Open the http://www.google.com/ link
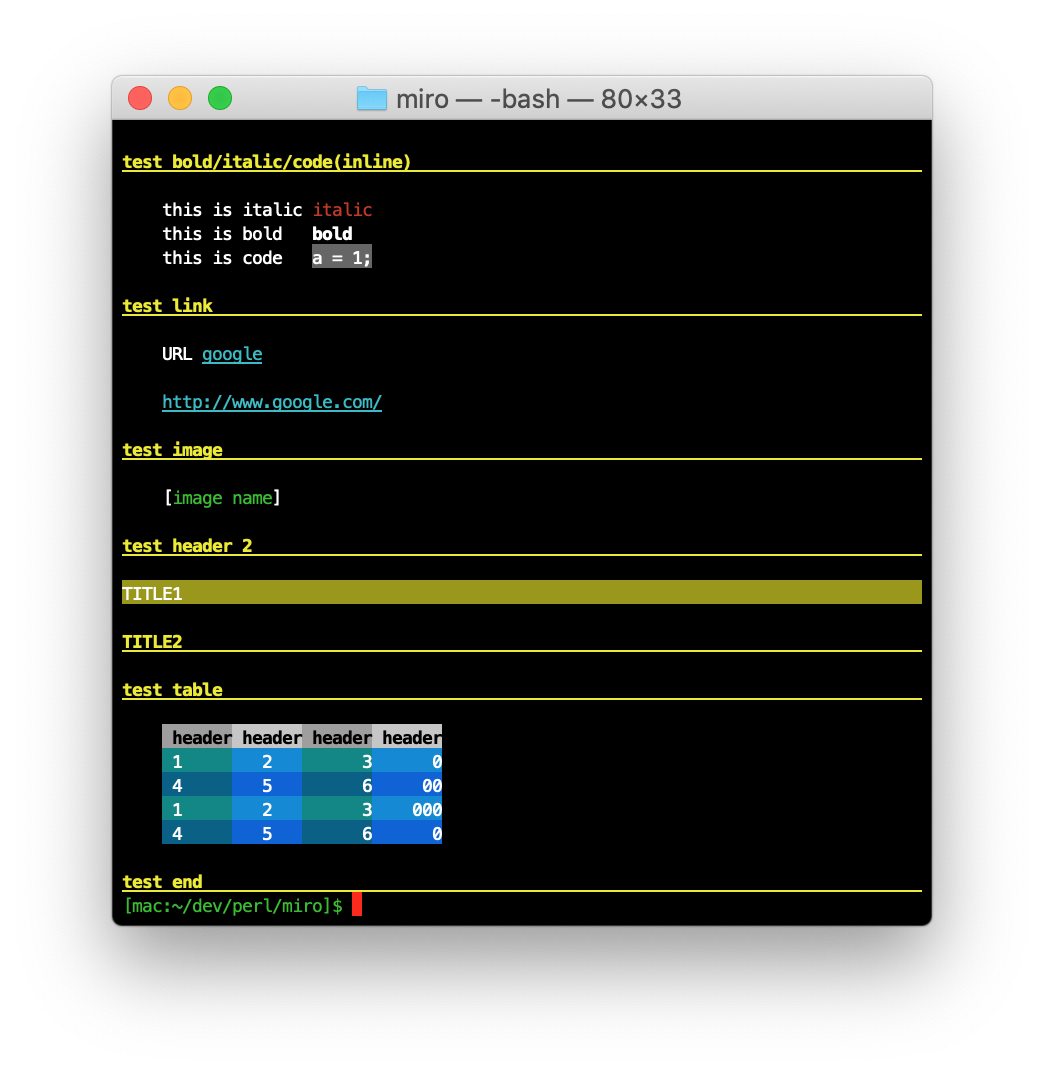Screen dimensions: 1044x1074 pos(272,402)
